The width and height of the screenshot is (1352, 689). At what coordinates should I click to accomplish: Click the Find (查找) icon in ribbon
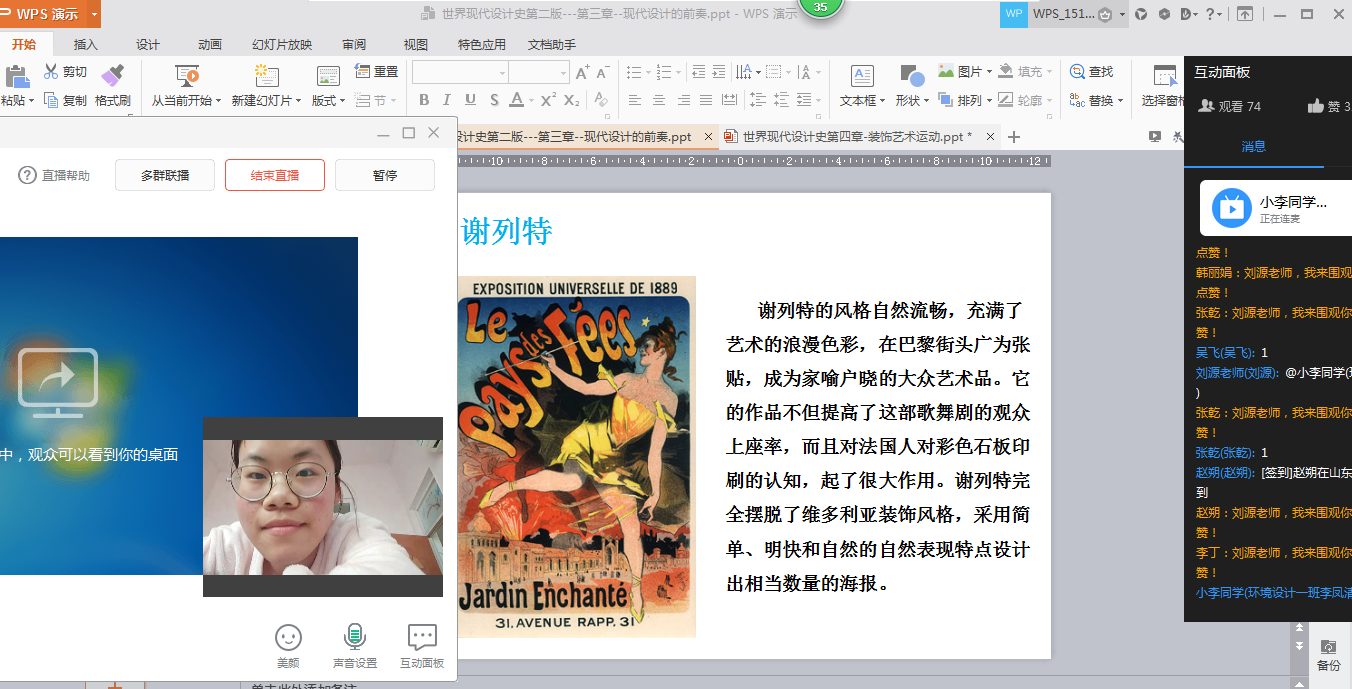click(x=1078, y=72)
